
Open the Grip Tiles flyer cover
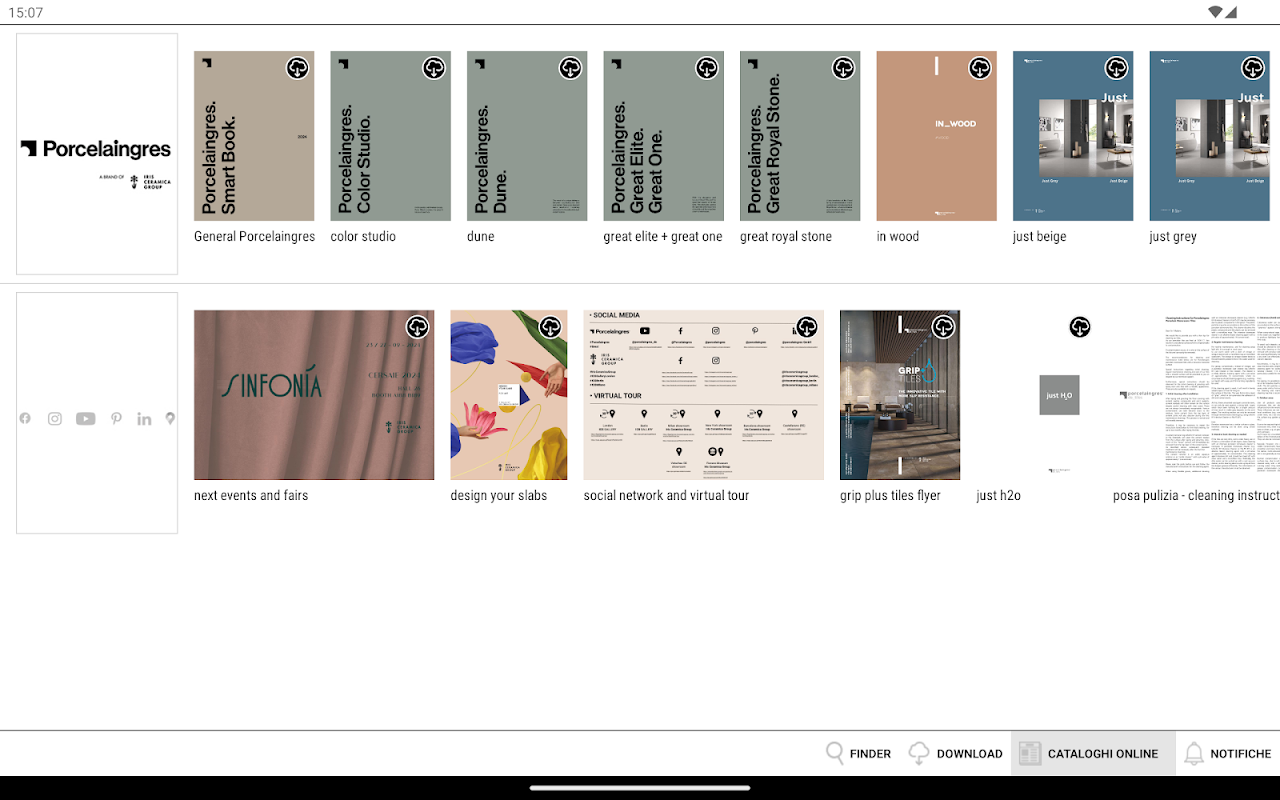click(x=900, y=395)
